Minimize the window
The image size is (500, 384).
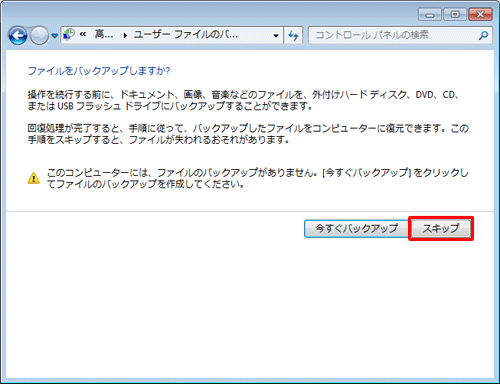tap(430, 15)
